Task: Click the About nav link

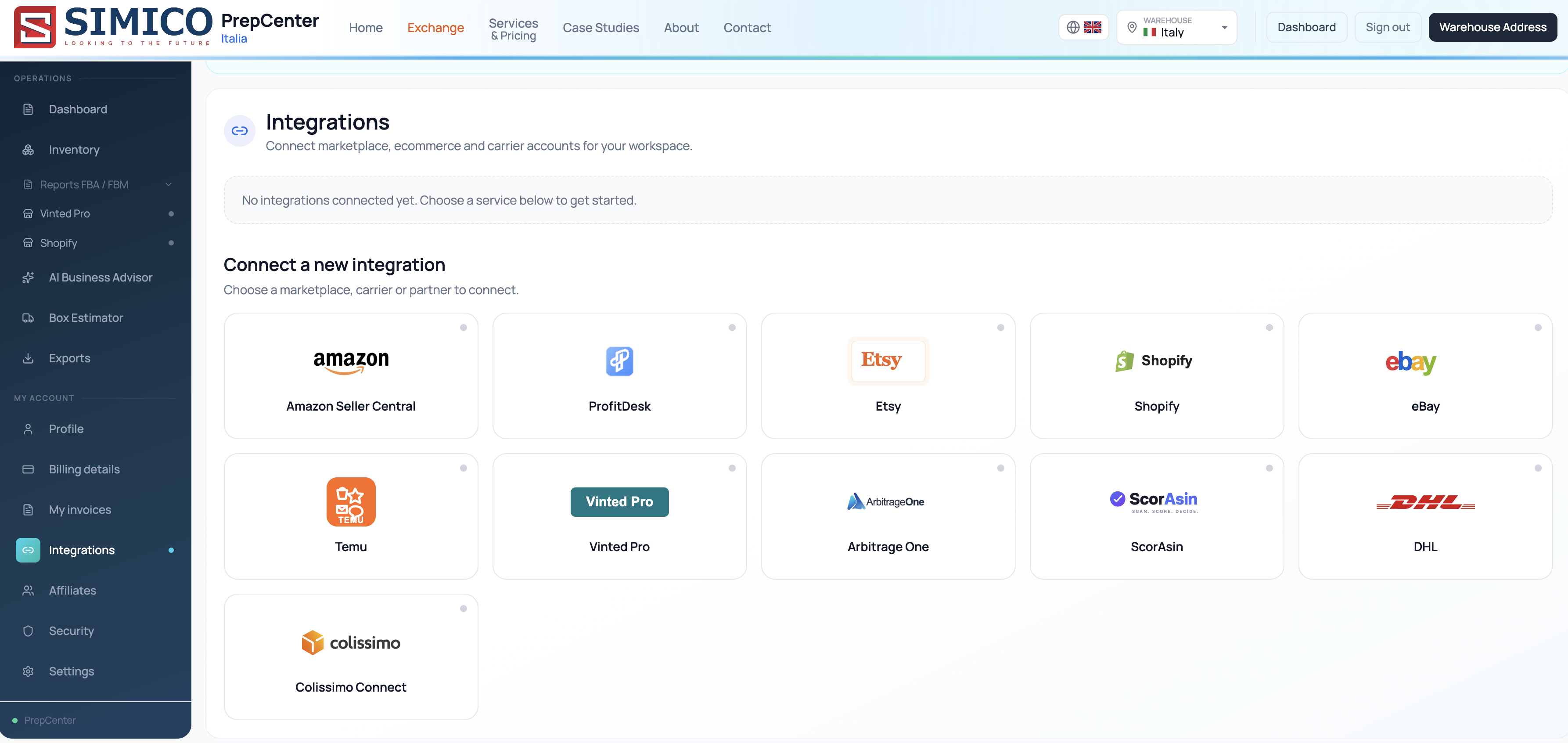Action: pyautogui.click(x=680, y=27)
